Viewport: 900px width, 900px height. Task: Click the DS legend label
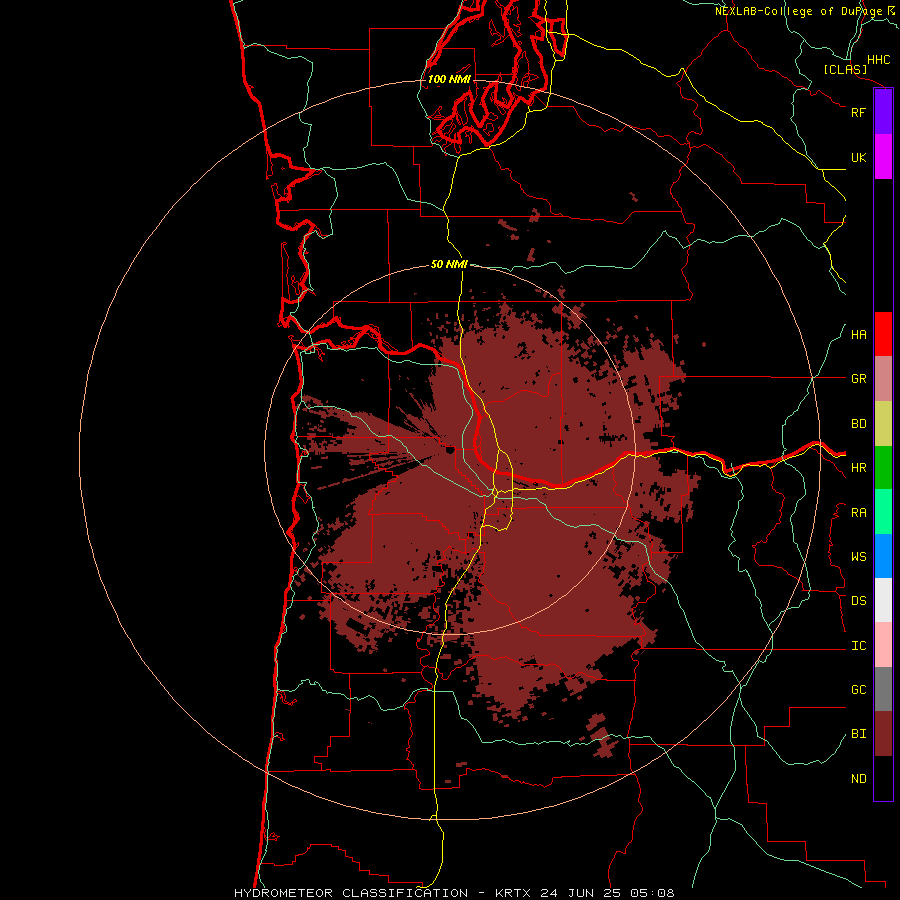coord(858,601)
